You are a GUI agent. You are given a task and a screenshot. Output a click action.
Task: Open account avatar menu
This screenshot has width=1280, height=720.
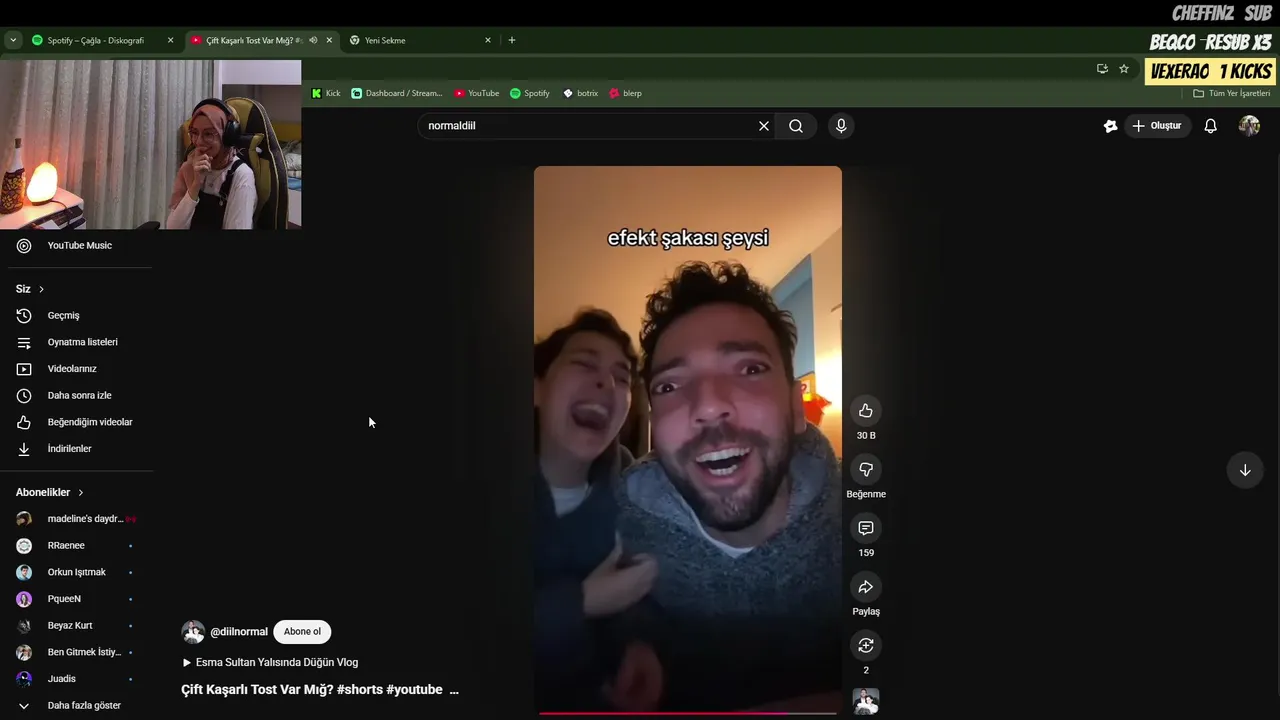[x=1249, y=126]
